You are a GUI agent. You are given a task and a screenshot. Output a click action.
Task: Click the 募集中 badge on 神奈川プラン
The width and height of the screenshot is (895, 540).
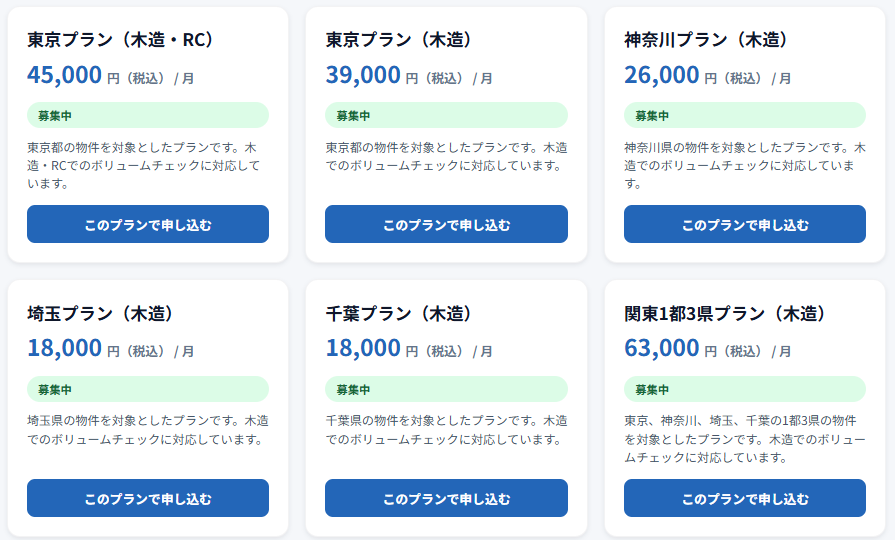point(745,115)
